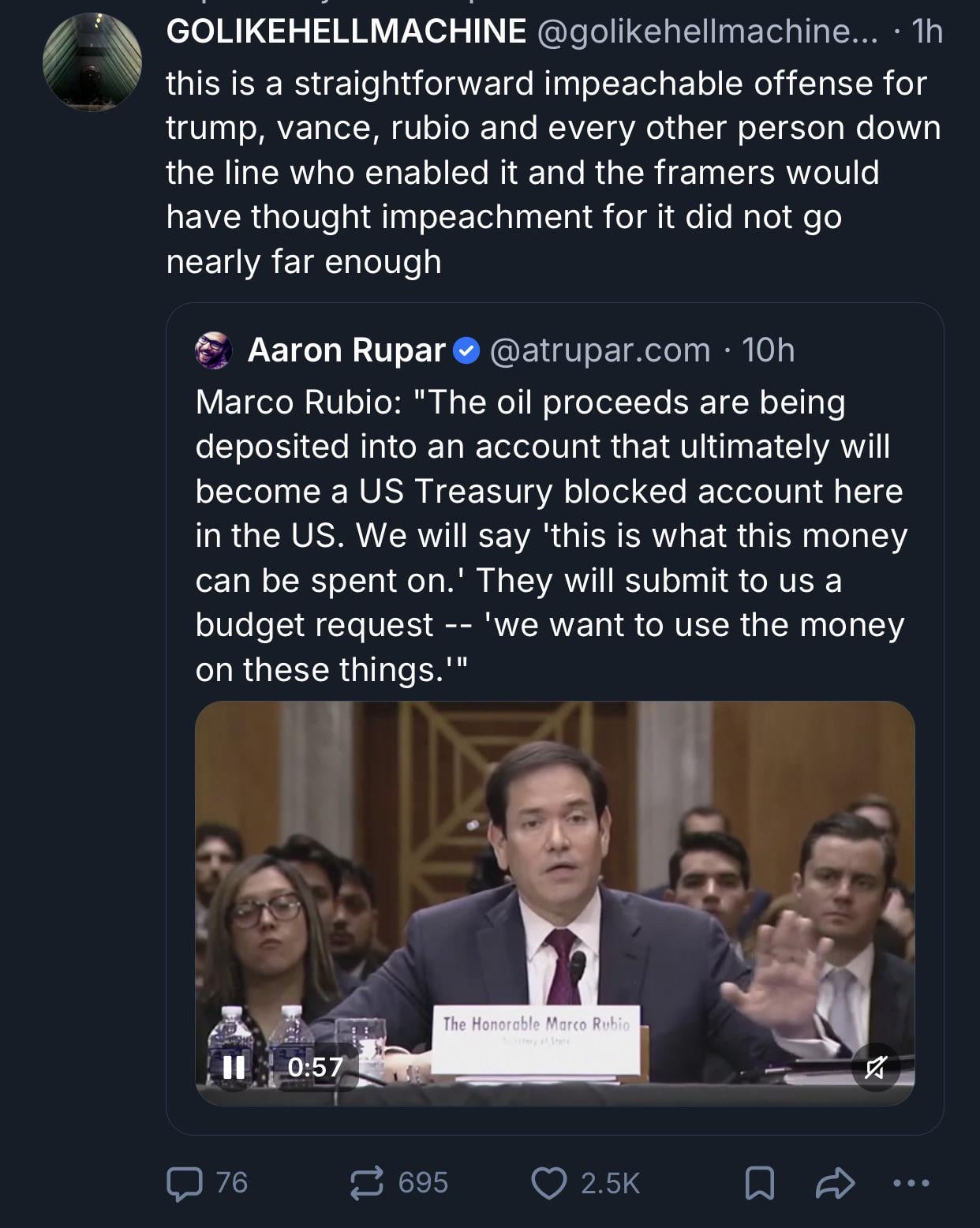Open the quoted post text by Aaron Rupar
The image size is (980, 1228).
[x=551, y=536]
